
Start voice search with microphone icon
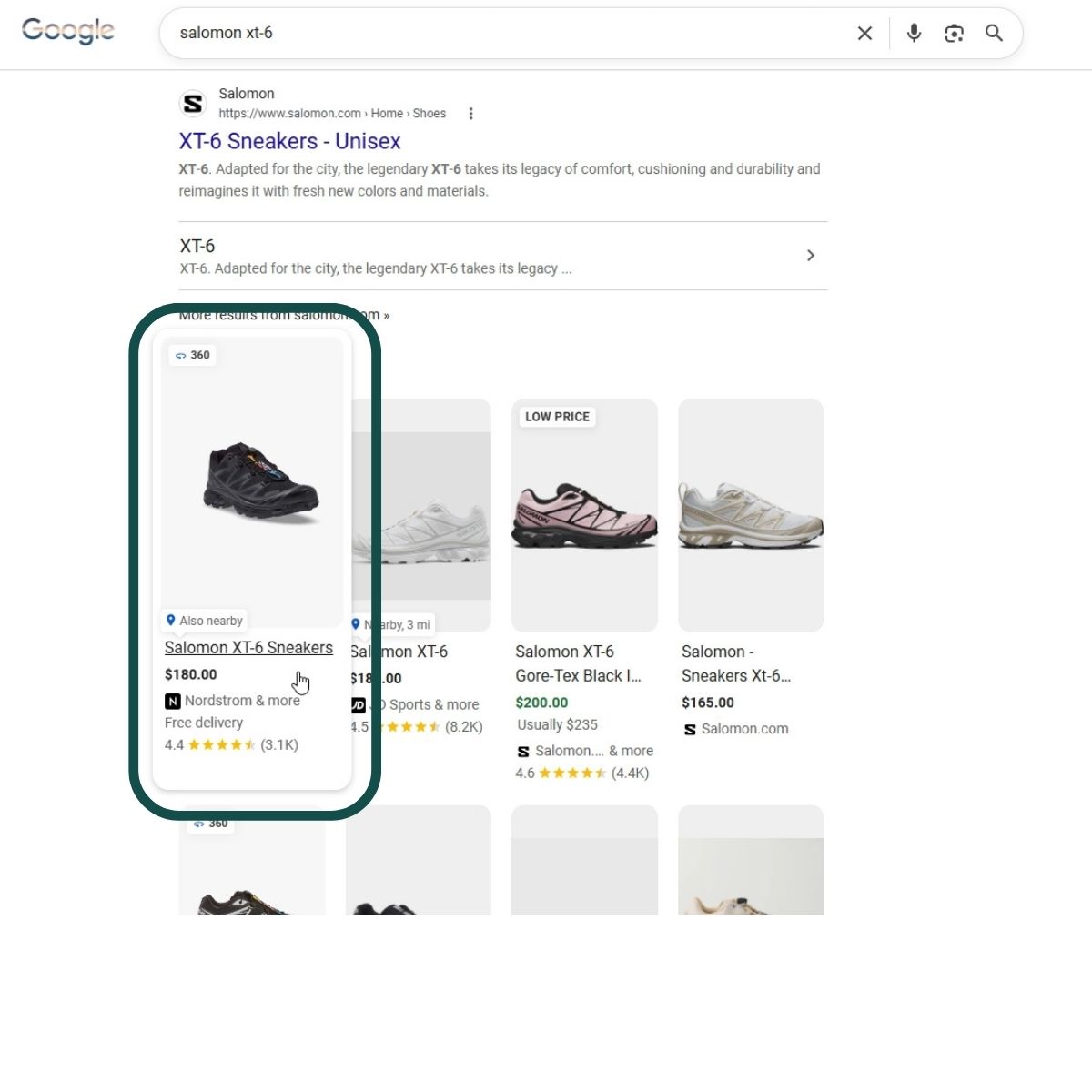point(914,34)
